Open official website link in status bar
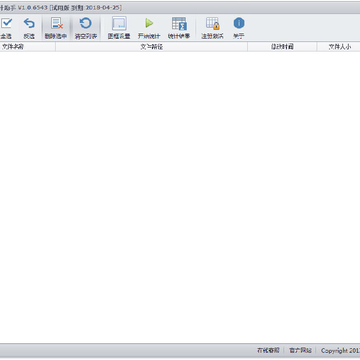 (300, 350)
